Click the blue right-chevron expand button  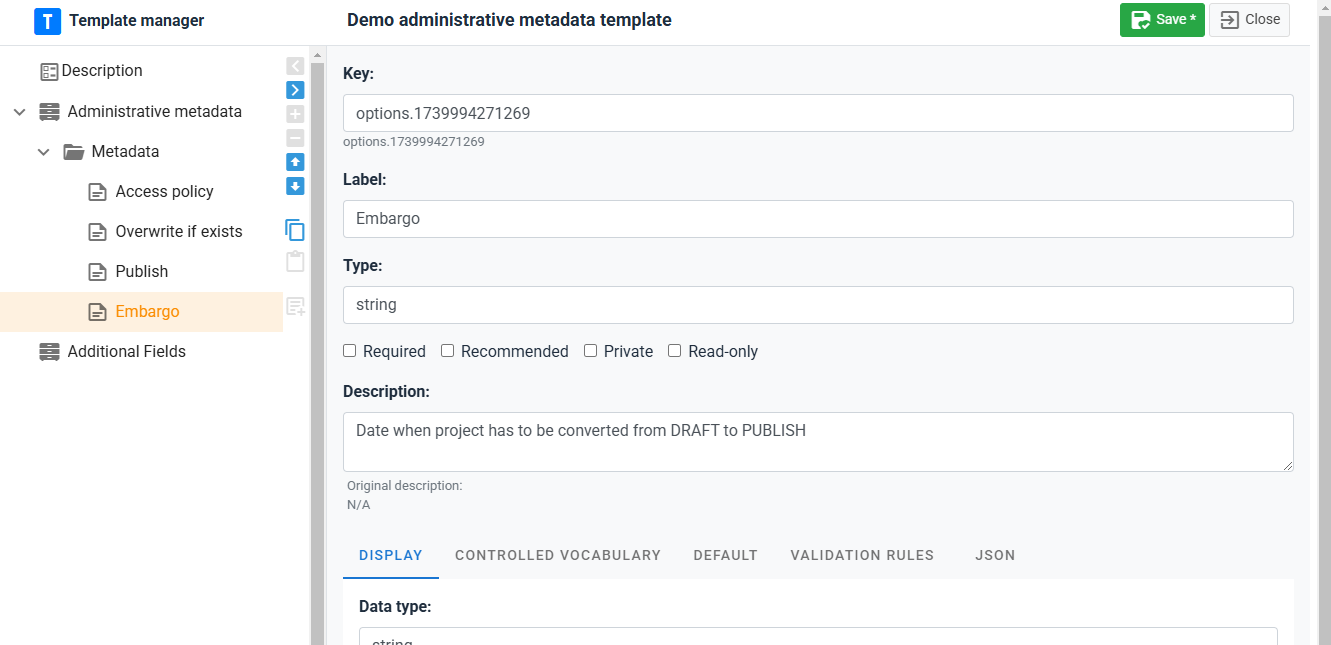click(x=295, y=90)
